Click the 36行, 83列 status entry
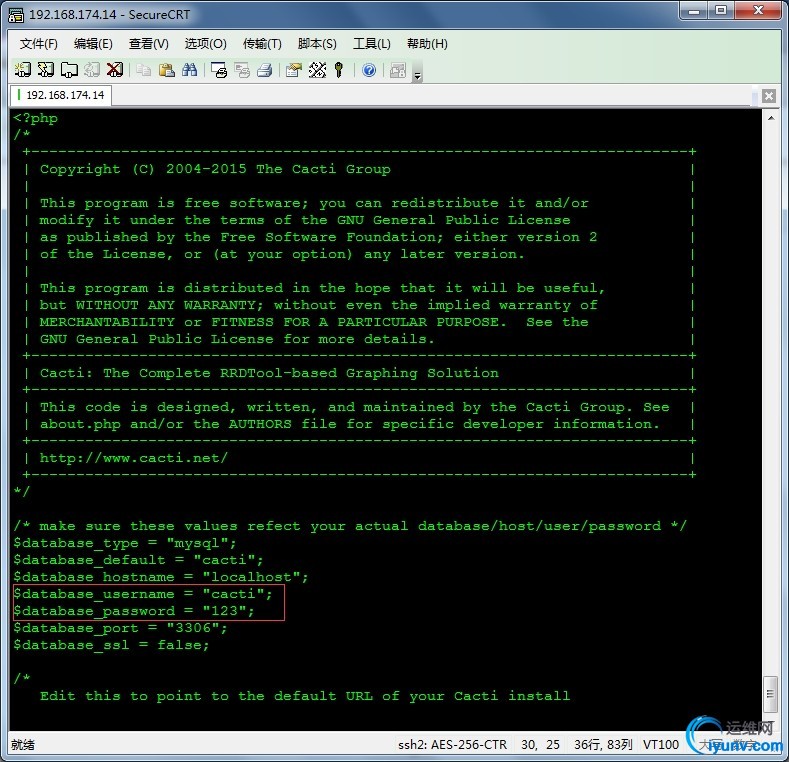The height and width of the screenshot is (762, 789). click(603, 744)
